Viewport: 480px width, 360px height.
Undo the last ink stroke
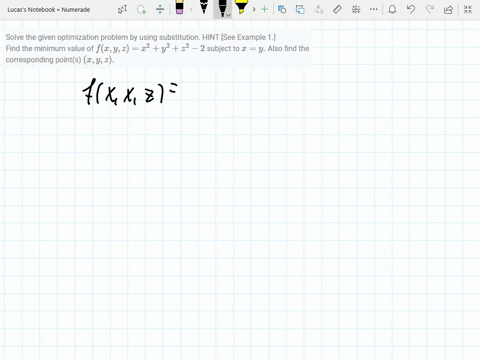click(411, 9)
